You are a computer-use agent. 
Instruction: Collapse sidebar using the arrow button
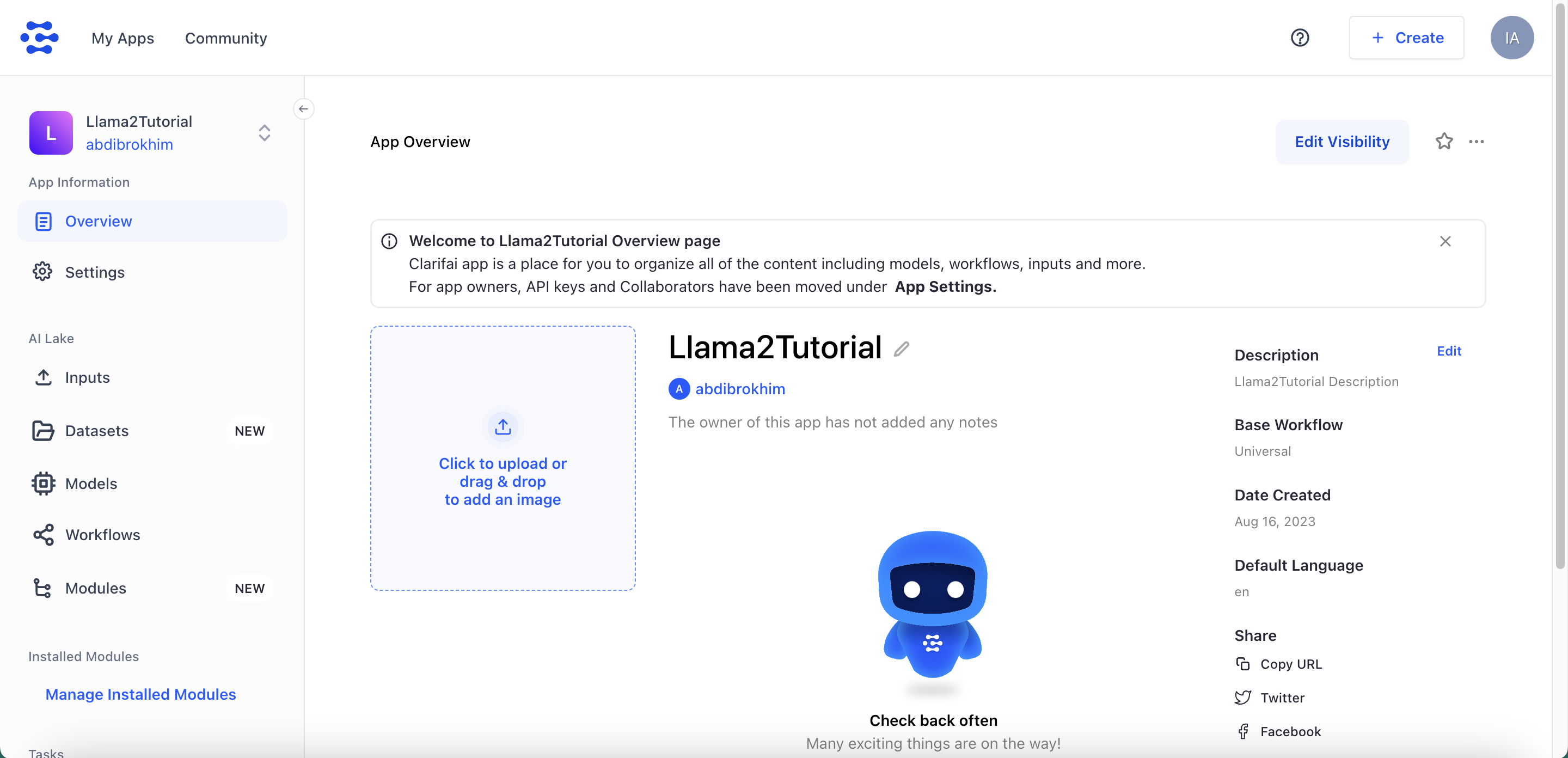click(303, 109)
